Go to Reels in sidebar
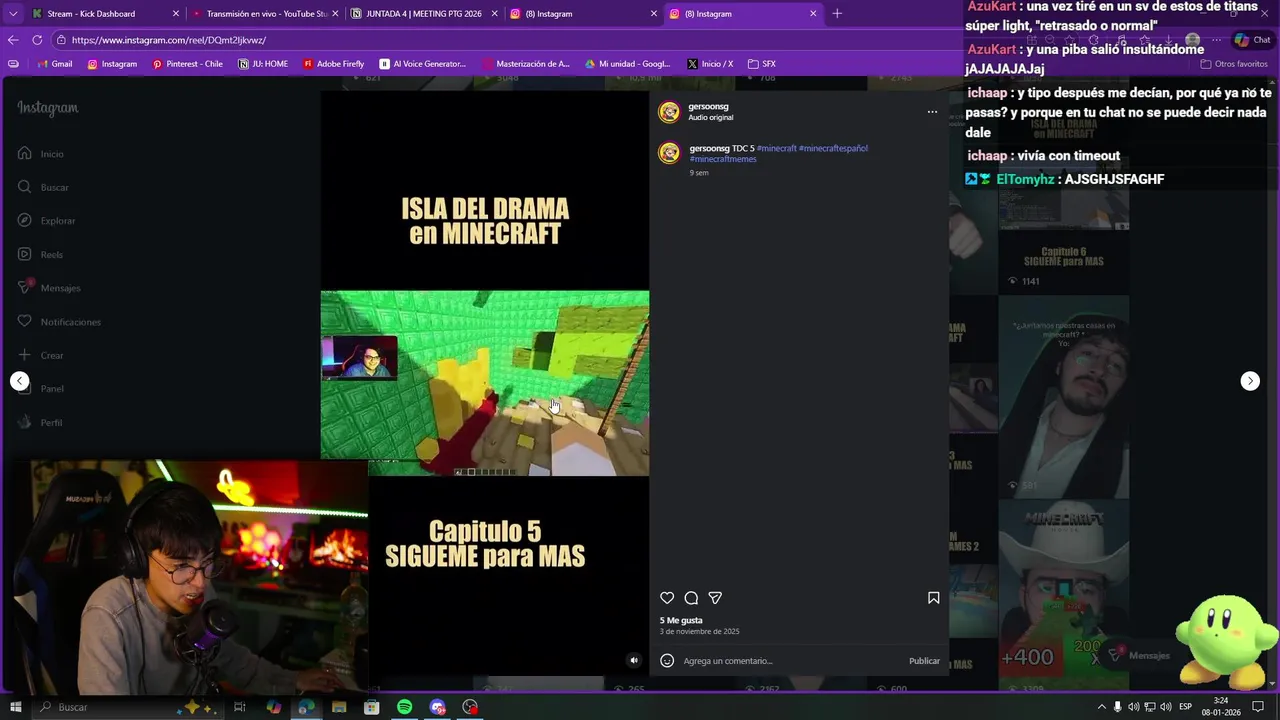Viewport: 1280px width, 720px height. [40, 255]
